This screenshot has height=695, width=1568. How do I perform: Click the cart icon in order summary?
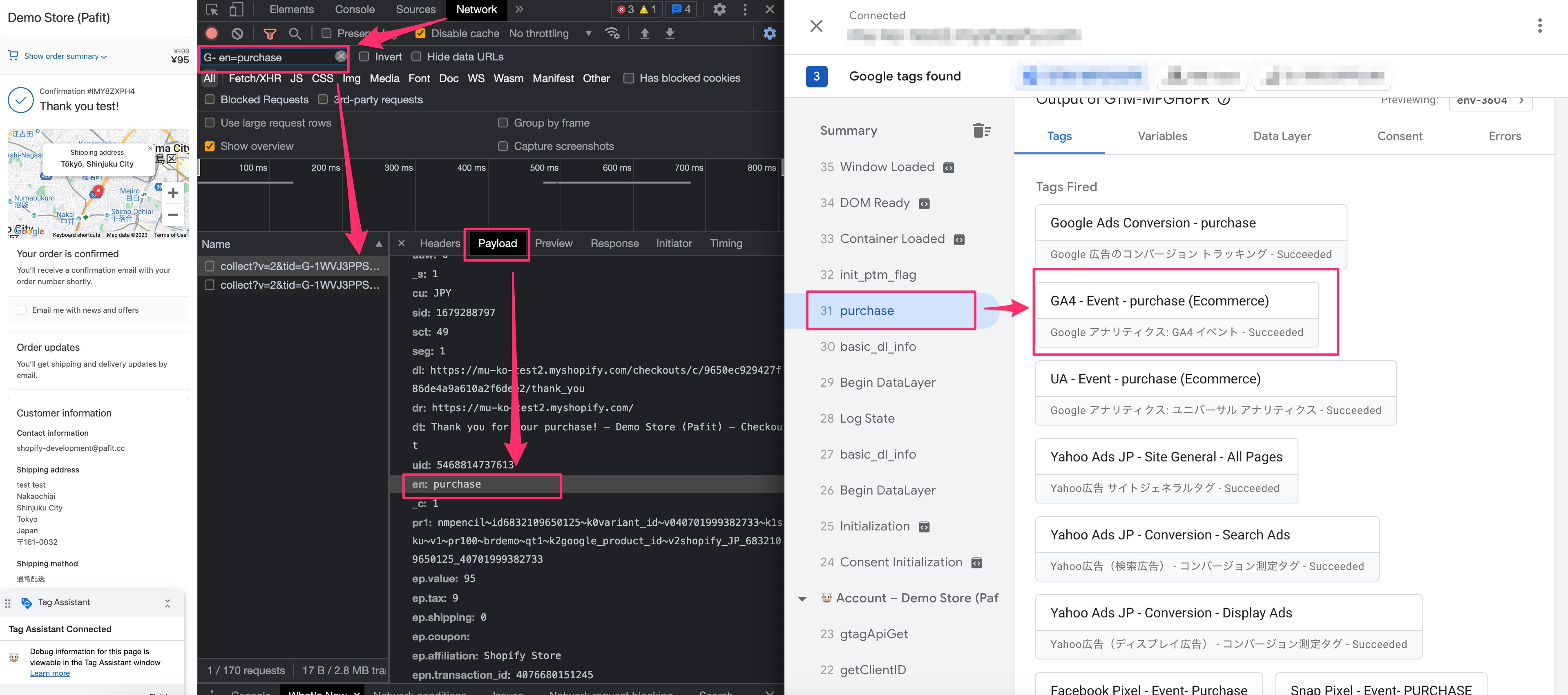click(x=13, y=56)
